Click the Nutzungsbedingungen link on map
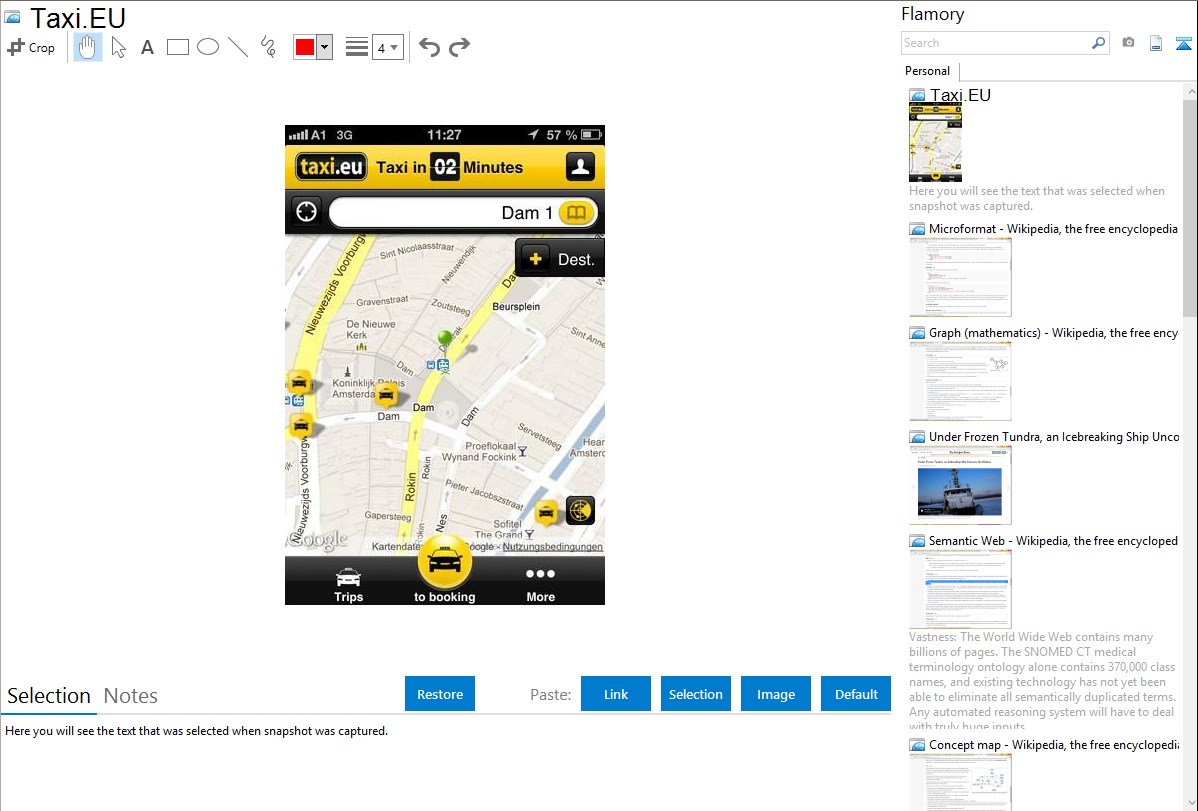Image resolution: width=1198 pixels, height=811 pixels. tap(552, 547)
